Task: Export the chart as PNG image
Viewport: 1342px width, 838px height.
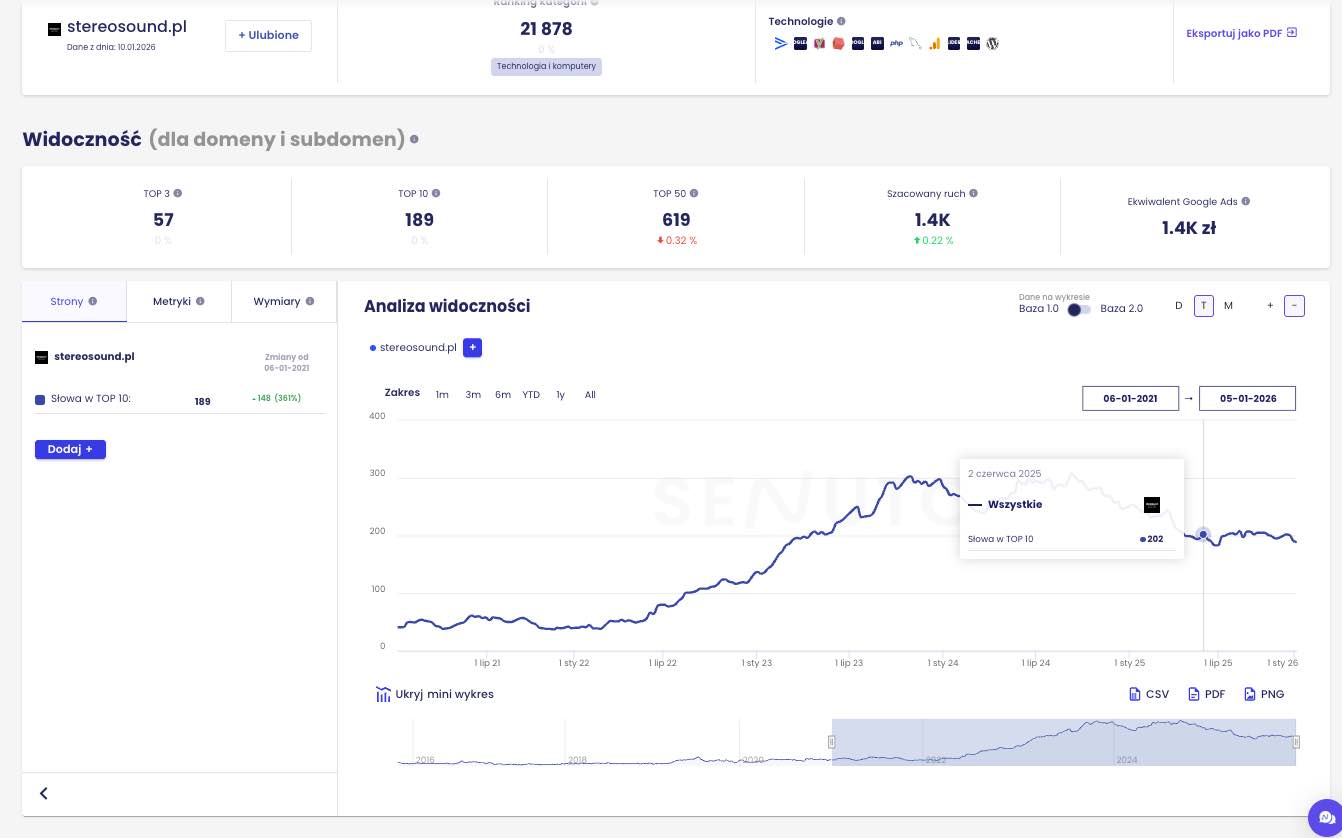Action: pos(1264,694)
